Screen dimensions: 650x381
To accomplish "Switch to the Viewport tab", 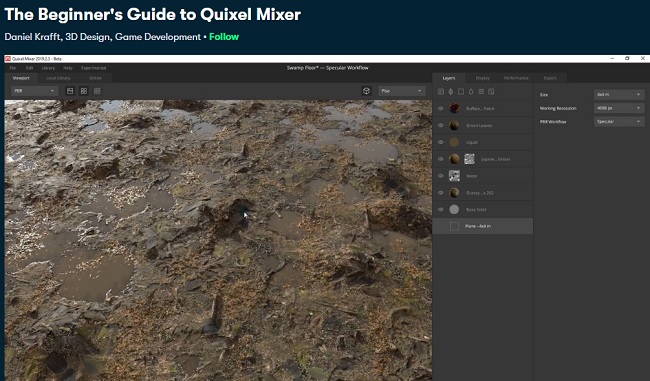I will point(21,78).
